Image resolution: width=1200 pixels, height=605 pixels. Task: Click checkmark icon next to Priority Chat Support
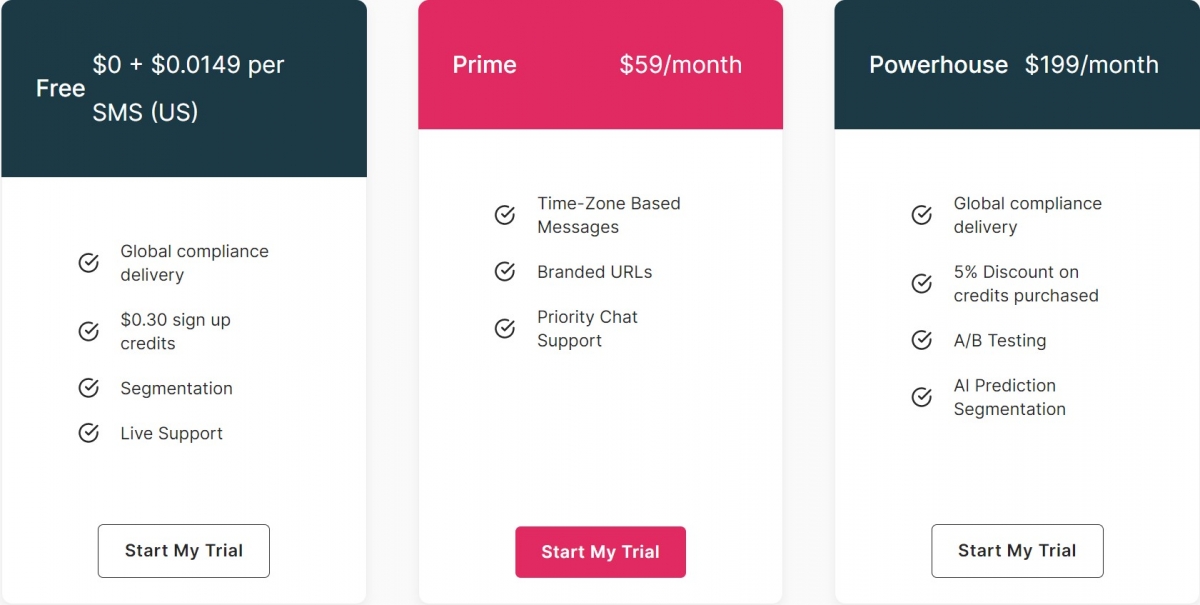point(505,328)
